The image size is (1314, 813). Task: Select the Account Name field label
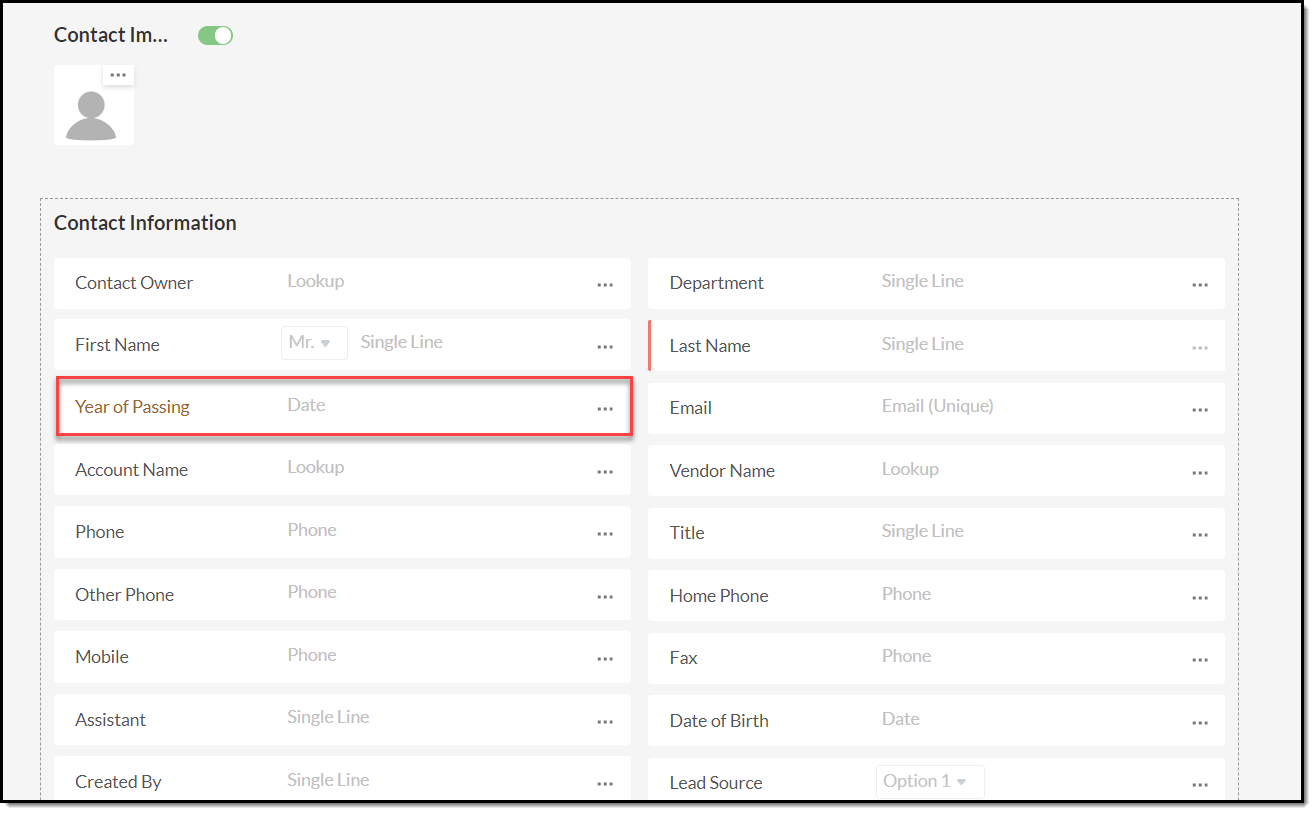[131, 470]
